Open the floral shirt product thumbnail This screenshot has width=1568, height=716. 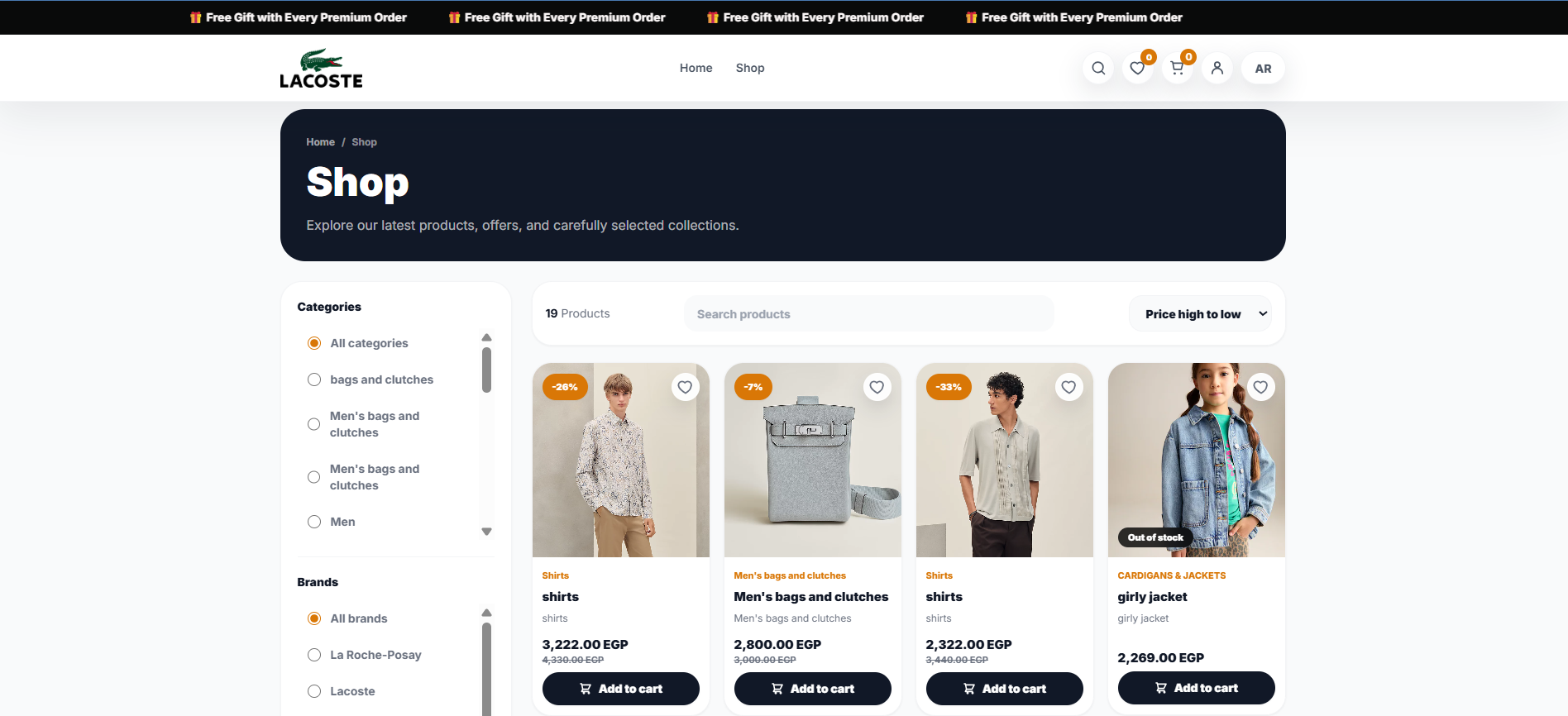620,460
